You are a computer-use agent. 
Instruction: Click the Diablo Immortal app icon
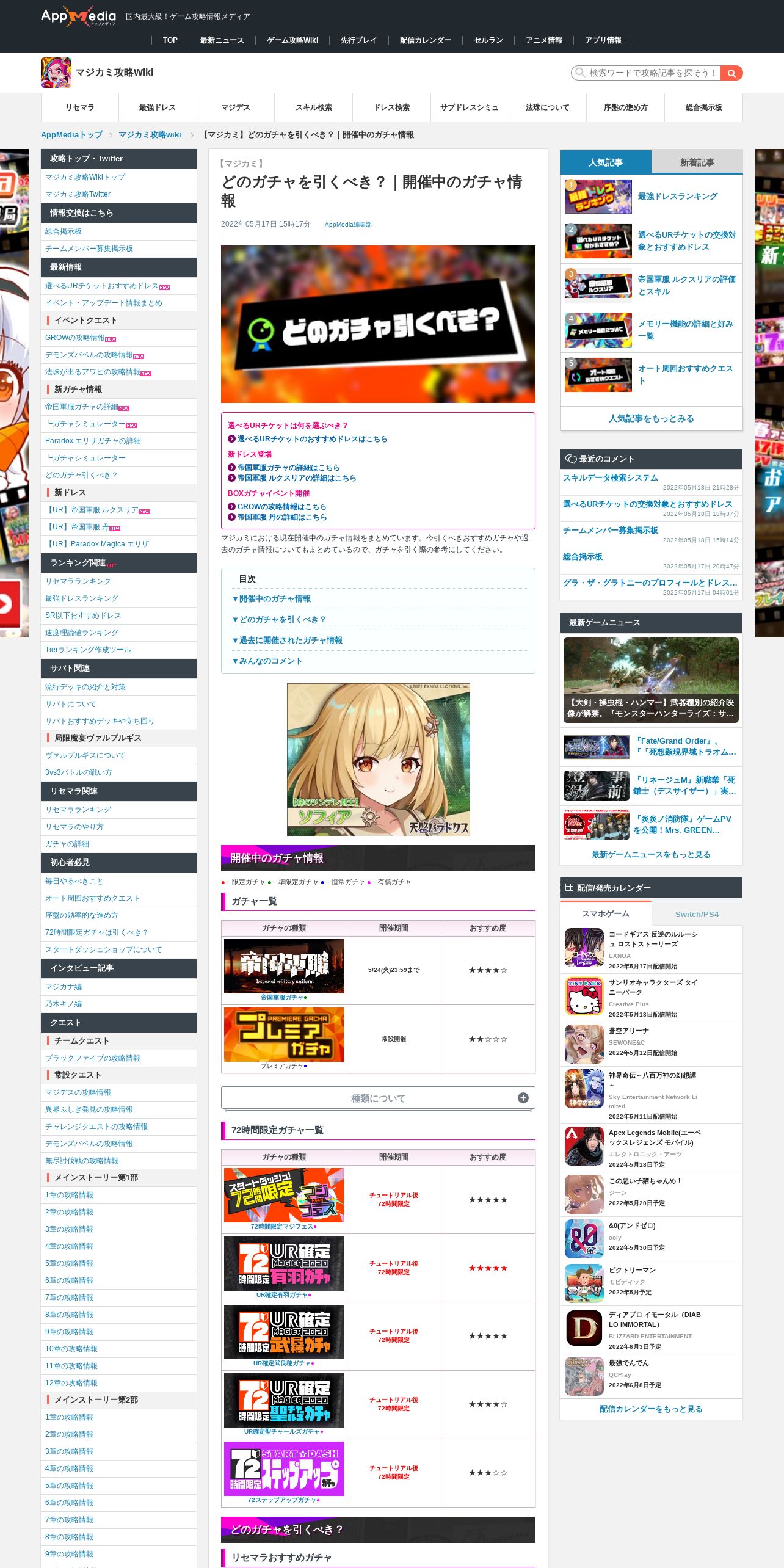coord(584,1328)
